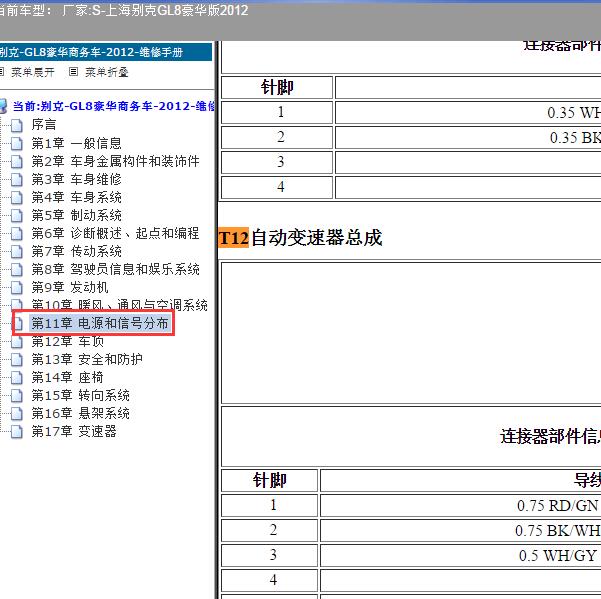Screen dimensions: 601x599
Task: Click the page icon beside 第15章 转向系统
Action: pos(16,396)
